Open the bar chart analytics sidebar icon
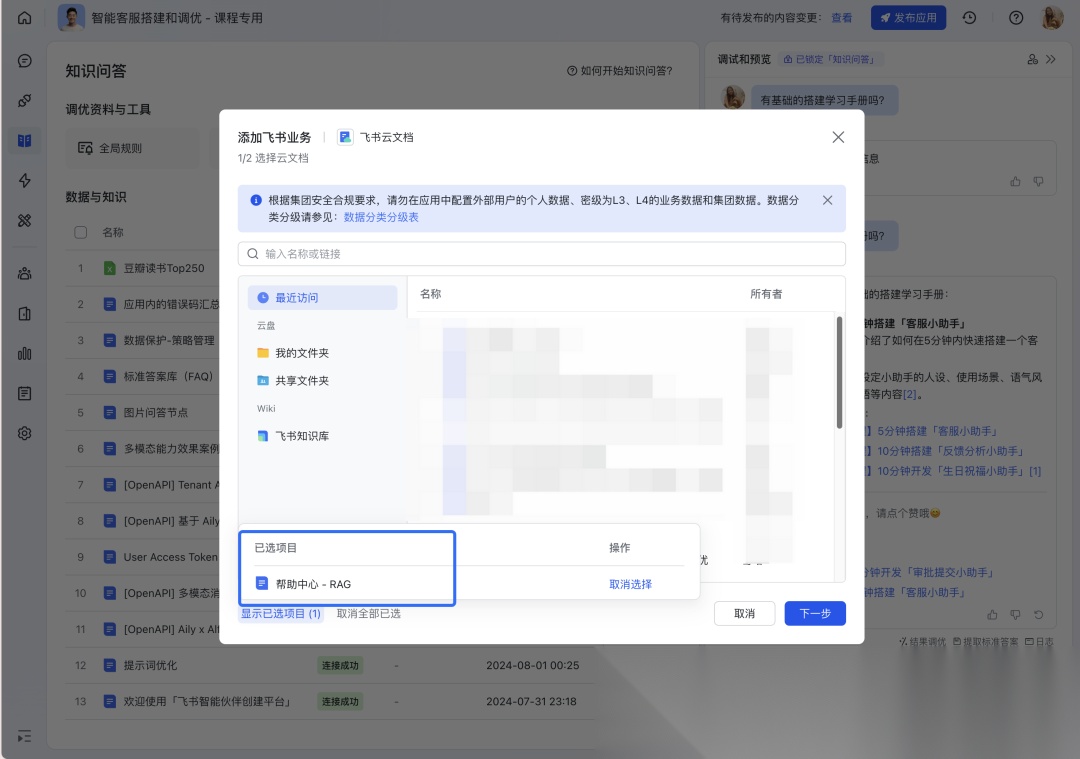Viewport: 1080px width, 759px height. 25,353
